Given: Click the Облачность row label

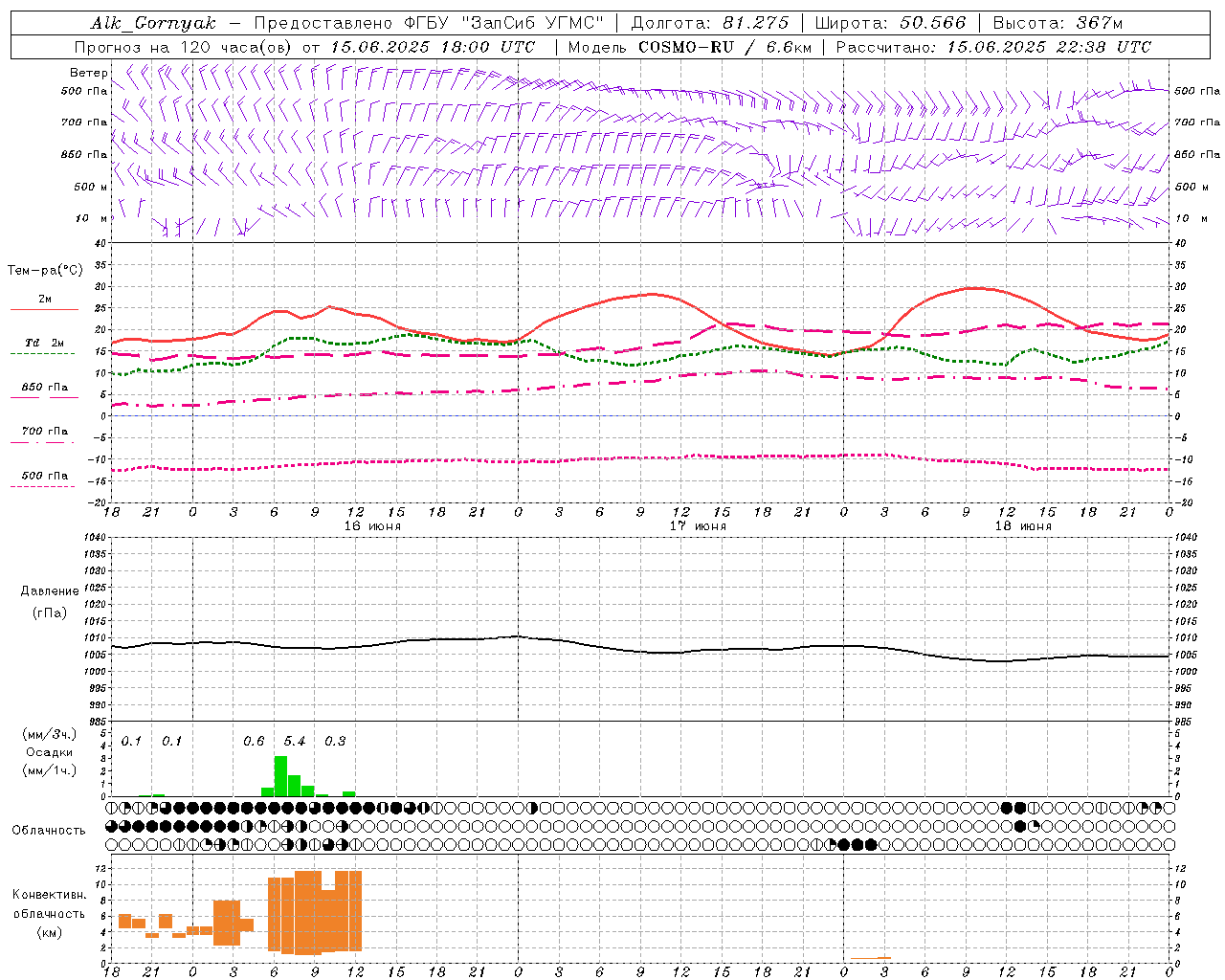Looking at the screenshot, I should pos(49,831).
